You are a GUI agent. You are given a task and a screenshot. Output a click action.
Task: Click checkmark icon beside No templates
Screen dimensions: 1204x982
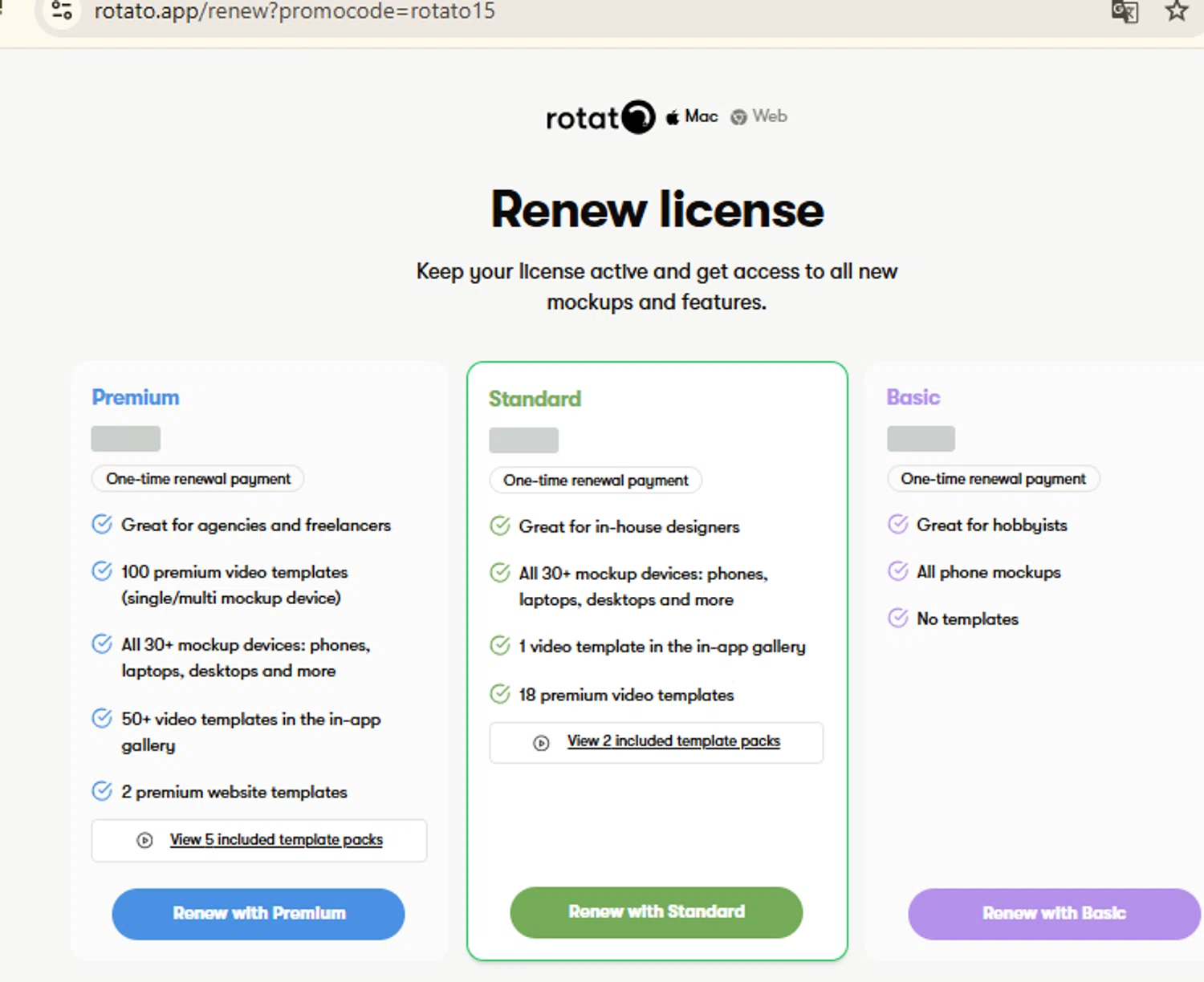point(898,619)
